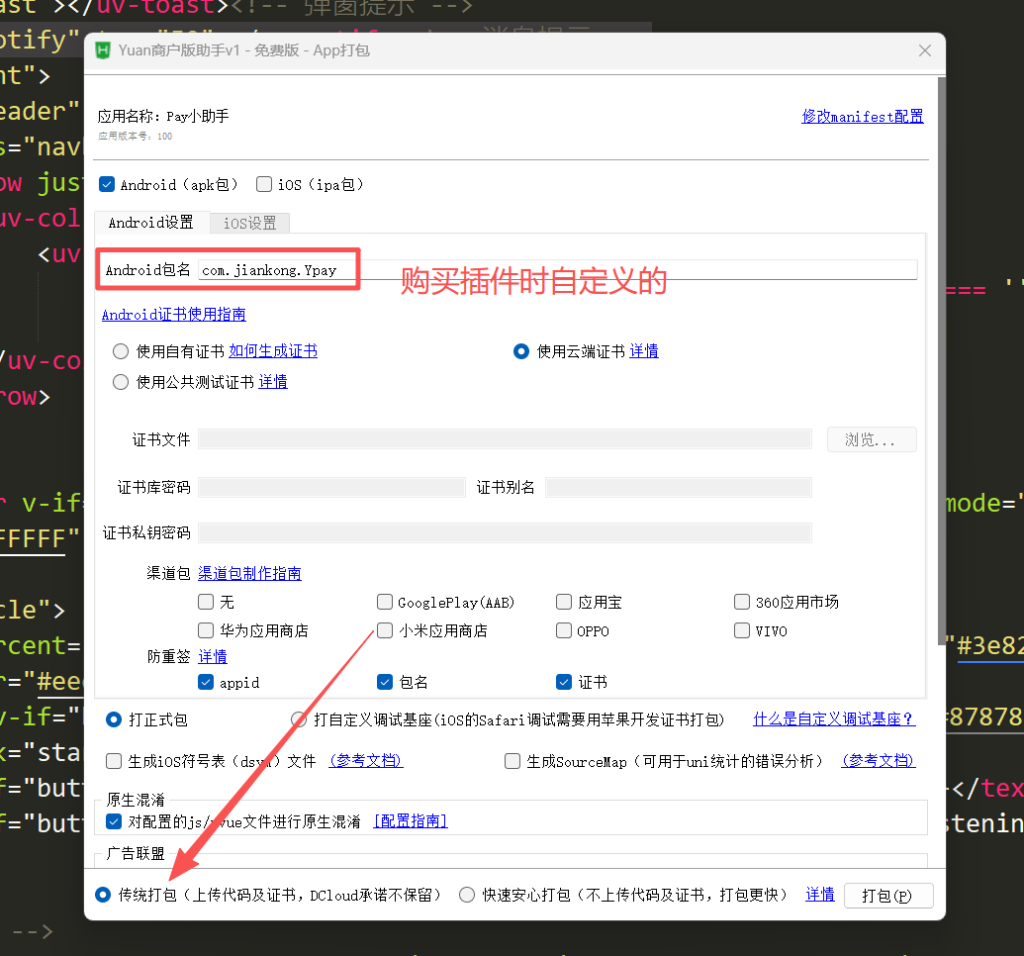Tick the 华为应用商店 channel checkbox
Image resolution: width=1024 pixels, height=956 pixels.
pyautogui.click(x=206, y=630)
